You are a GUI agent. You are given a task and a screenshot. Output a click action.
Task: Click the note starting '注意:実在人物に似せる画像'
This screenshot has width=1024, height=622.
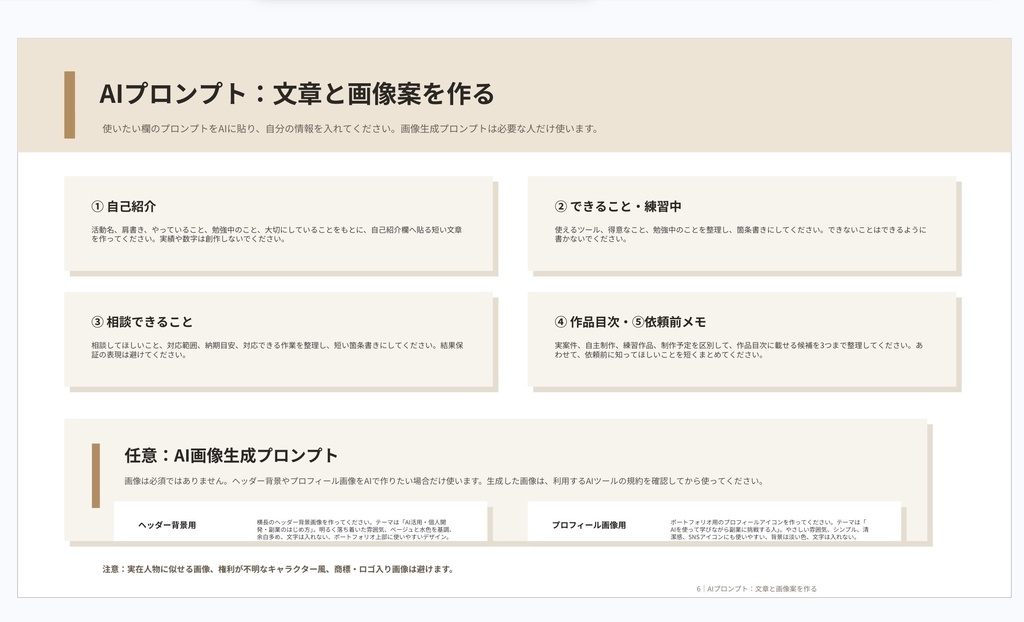point(278,569)
